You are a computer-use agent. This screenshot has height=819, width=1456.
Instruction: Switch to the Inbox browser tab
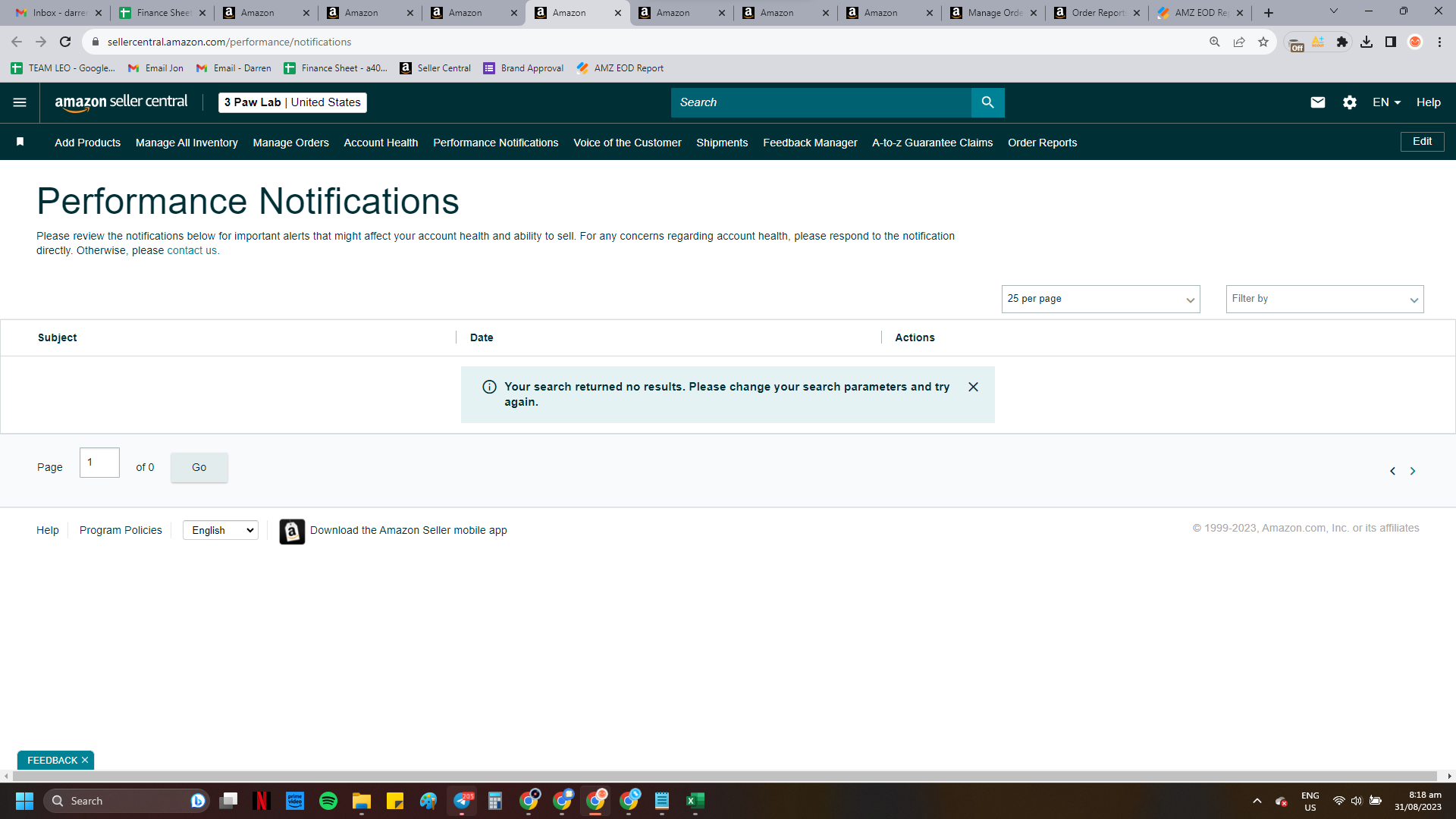click(58, 13)
